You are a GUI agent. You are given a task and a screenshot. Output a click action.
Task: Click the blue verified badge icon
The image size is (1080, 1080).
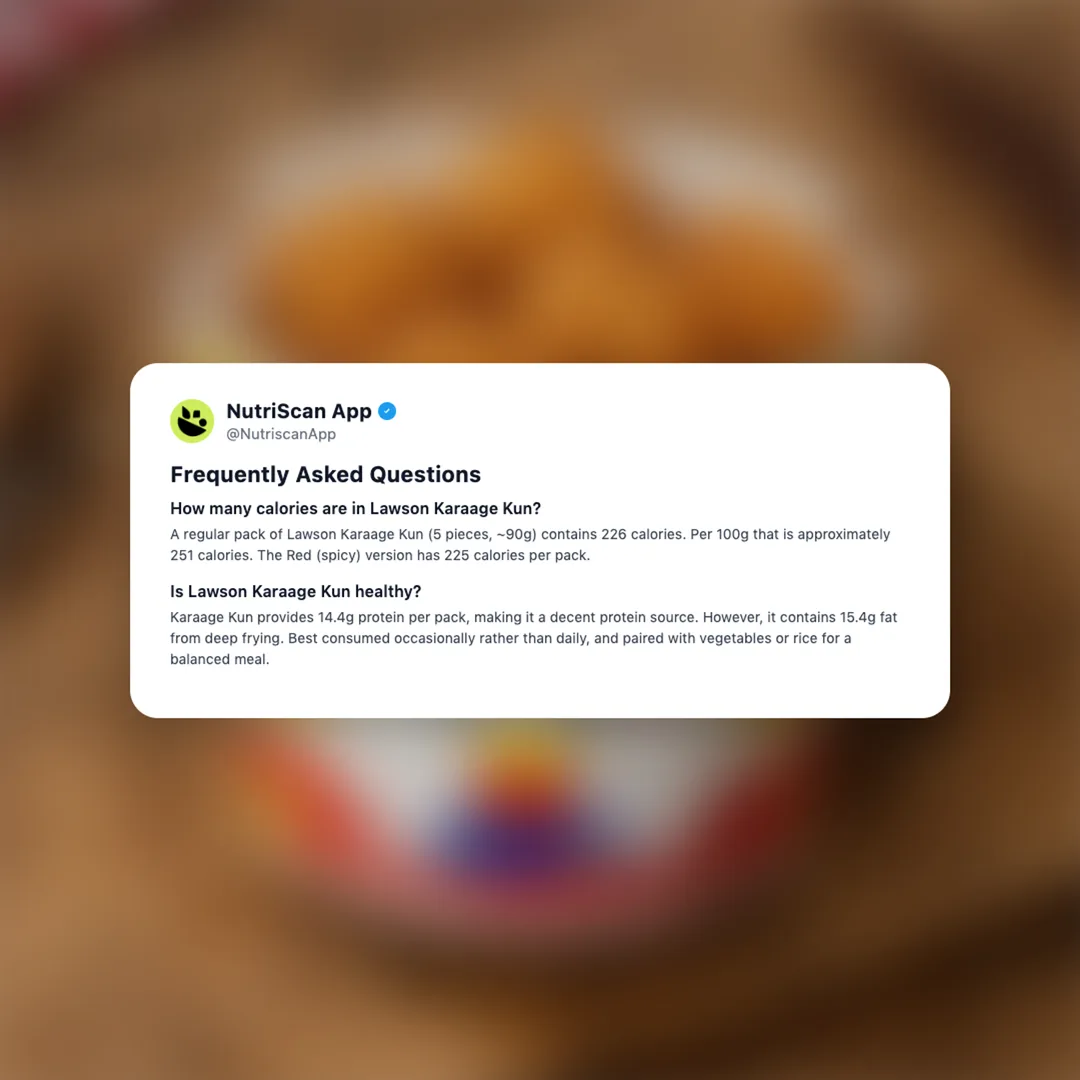pyautogui.click(x=387, y=411)
